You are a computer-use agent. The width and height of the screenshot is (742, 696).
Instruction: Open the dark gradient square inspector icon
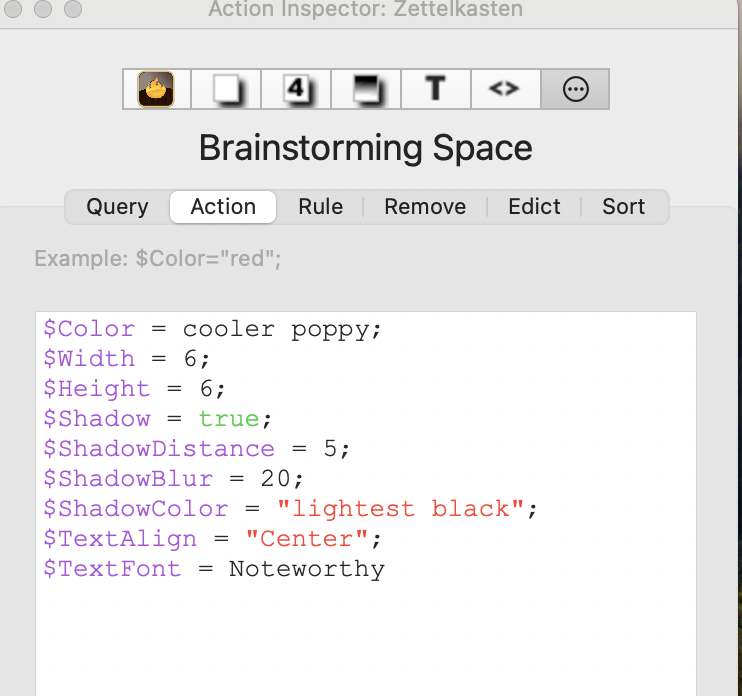tap(366, 89)
